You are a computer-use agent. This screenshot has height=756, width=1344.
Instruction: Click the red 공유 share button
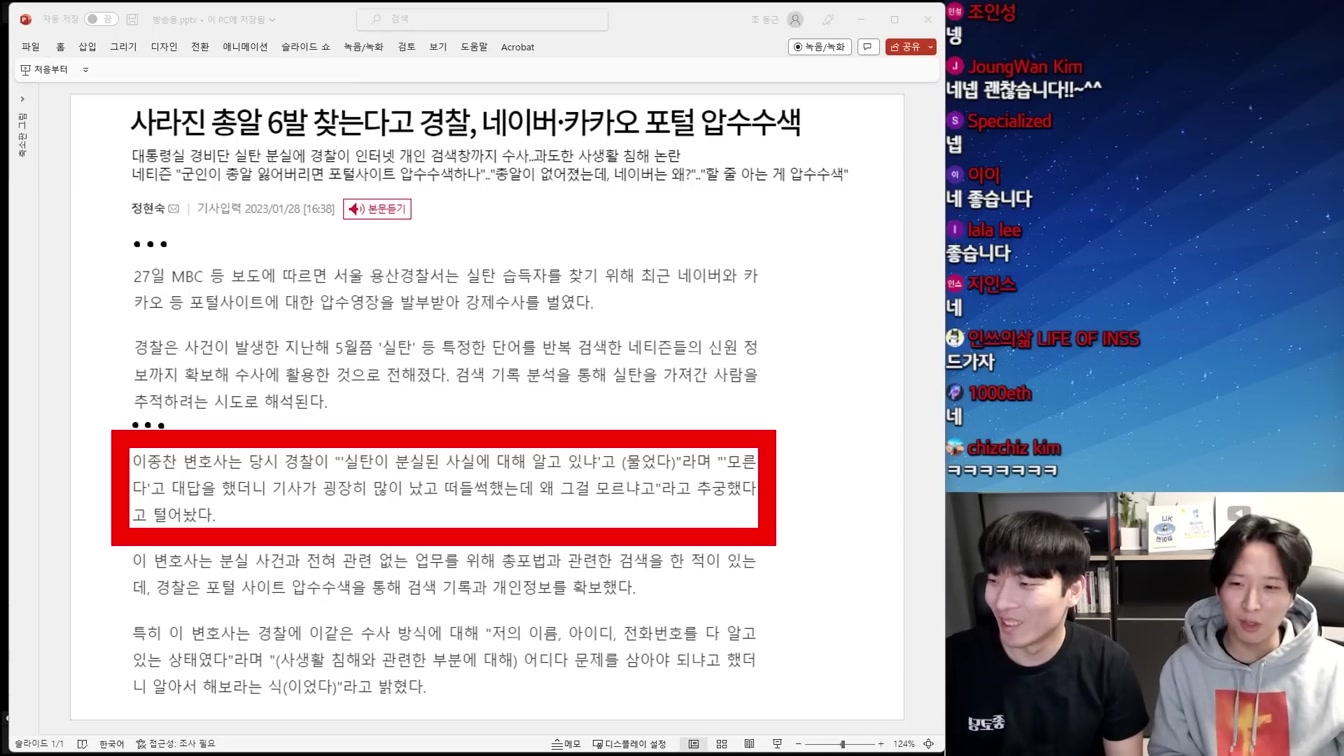(905, 47)
